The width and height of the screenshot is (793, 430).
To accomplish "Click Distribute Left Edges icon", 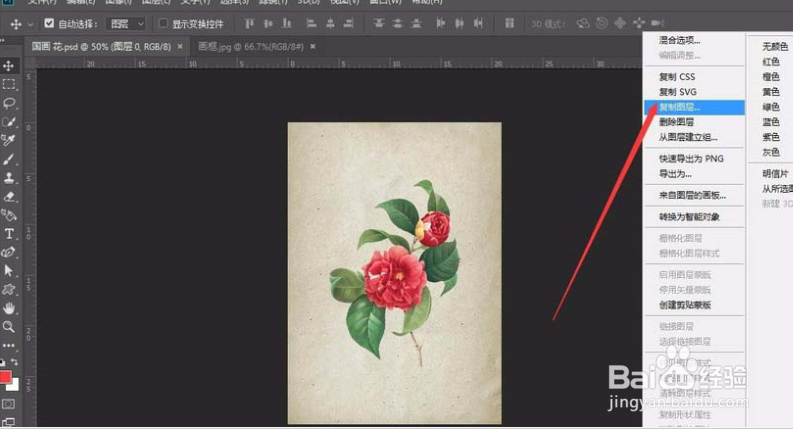I will (x=440, y=23).
